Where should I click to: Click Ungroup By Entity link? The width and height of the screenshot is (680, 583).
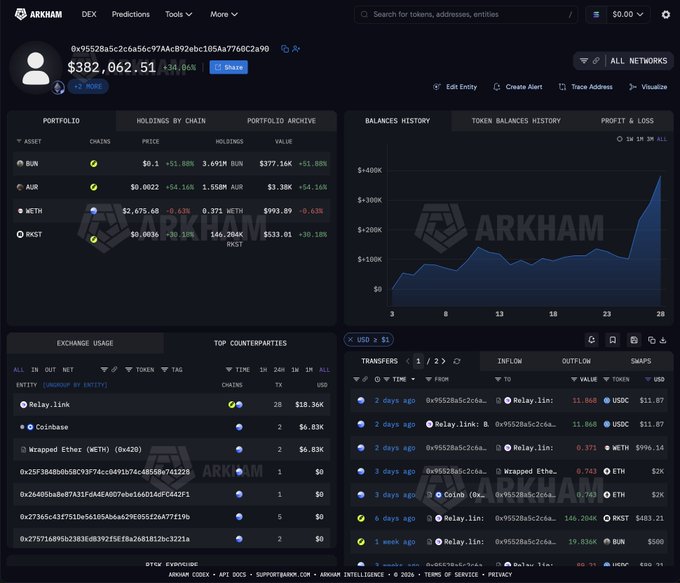(x=75, y=385)
